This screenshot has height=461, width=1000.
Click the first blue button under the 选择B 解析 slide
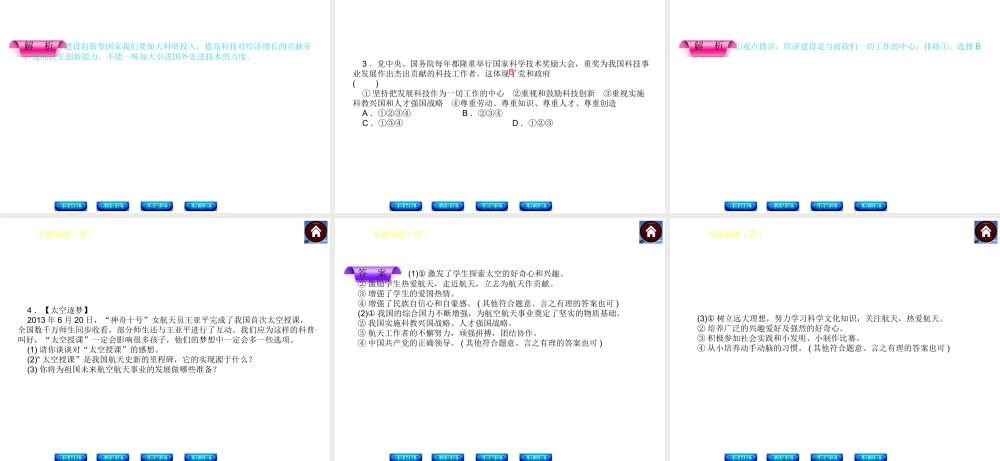click(x=740, y=206)
